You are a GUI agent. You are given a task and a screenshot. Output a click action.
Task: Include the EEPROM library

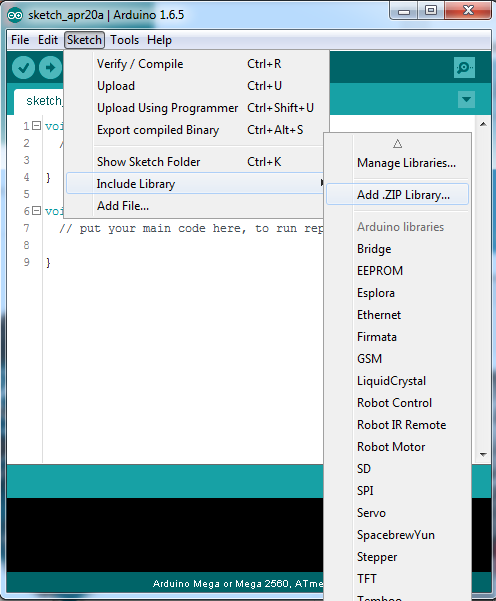(x=397, y=271)
